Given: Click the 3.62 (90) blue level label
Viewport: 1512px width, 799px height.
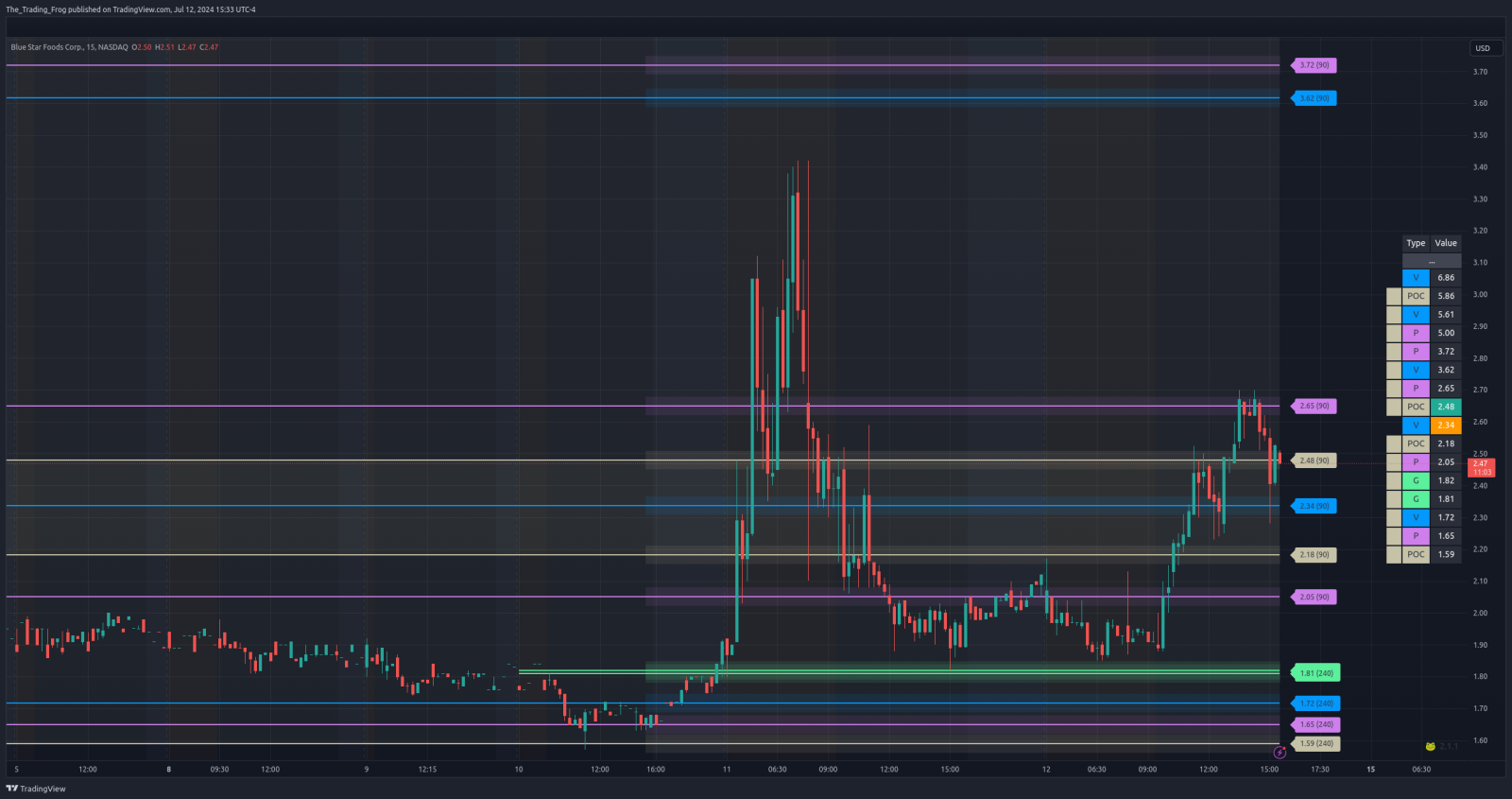Looking at the screenshot, I should (x=1314, y=98).
